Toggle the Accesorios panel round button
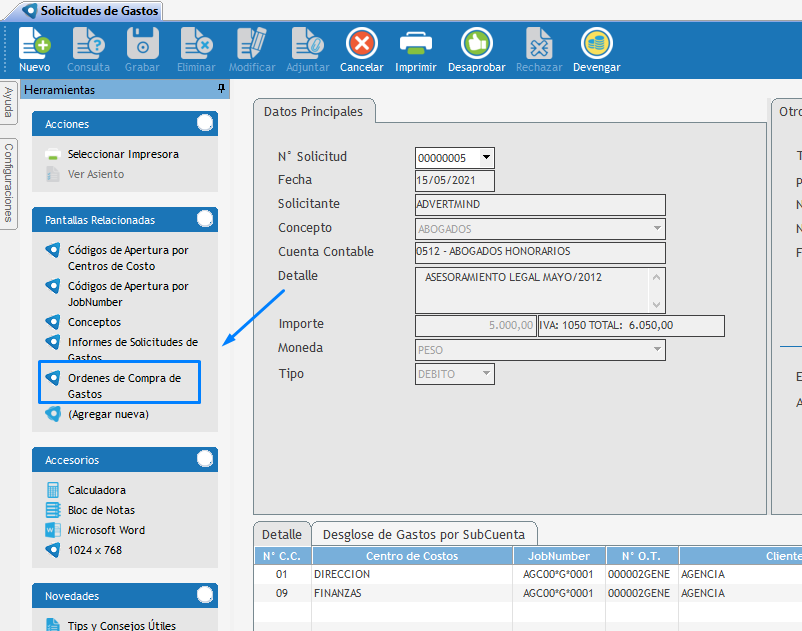Screen dimensions: 802x631 (205, 459)
